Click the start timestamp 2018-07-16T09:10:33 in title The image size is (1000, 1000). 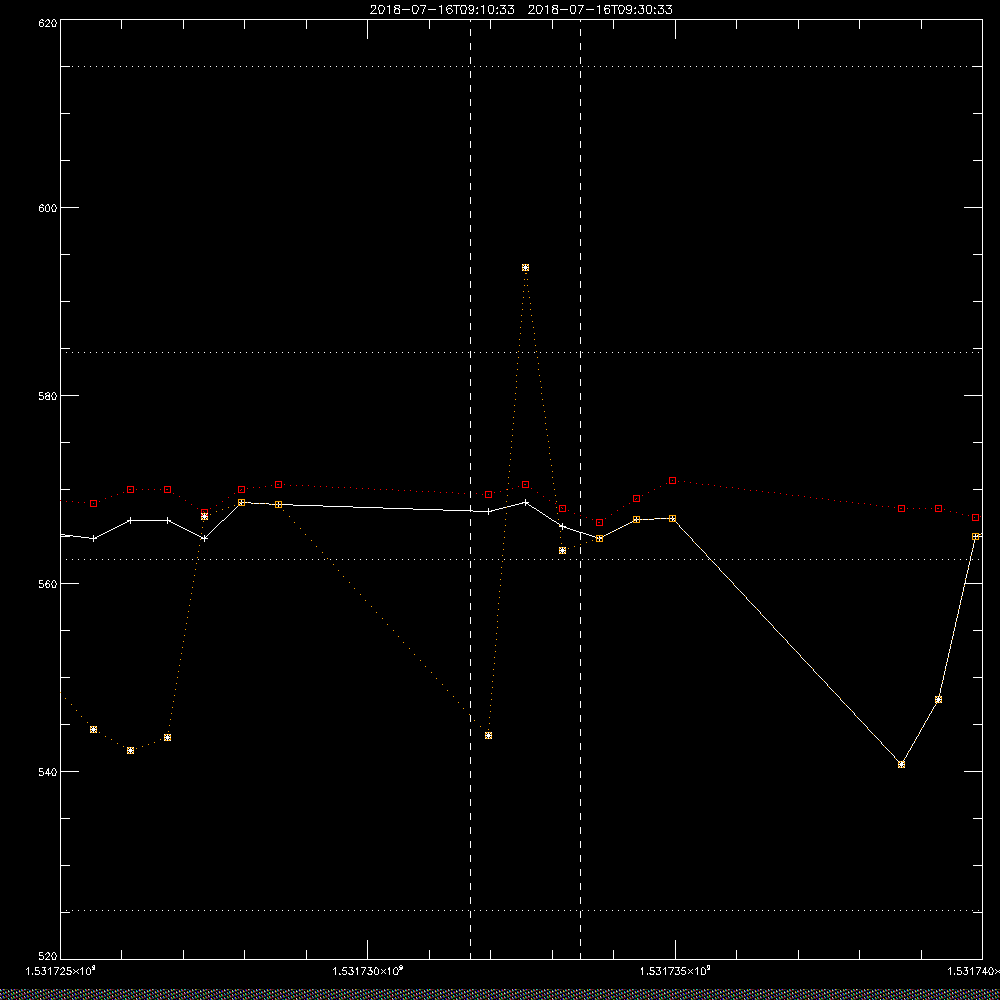point(442,10)
